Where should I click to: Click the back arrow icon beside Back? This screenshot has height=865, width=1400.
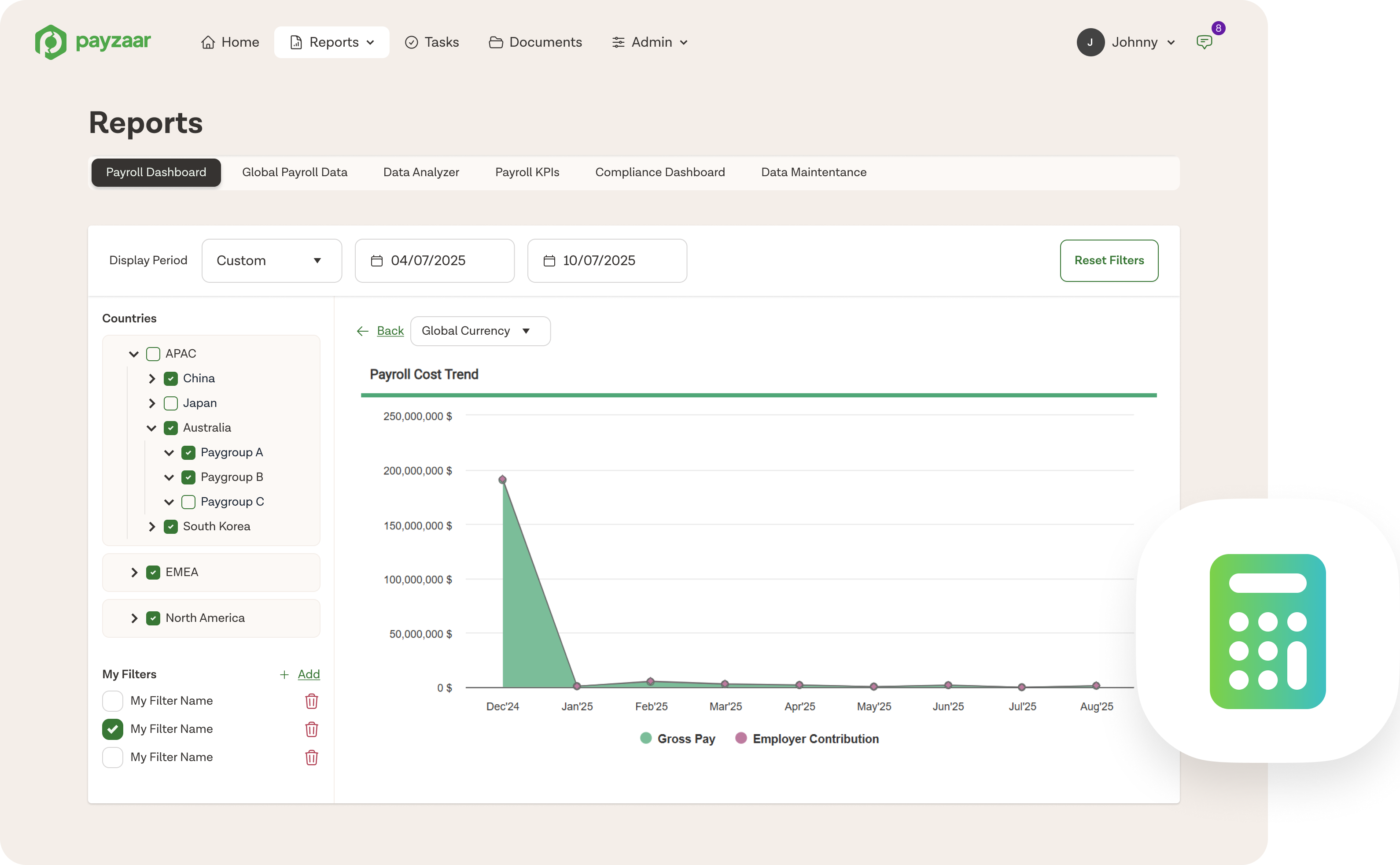pos(363,331)
